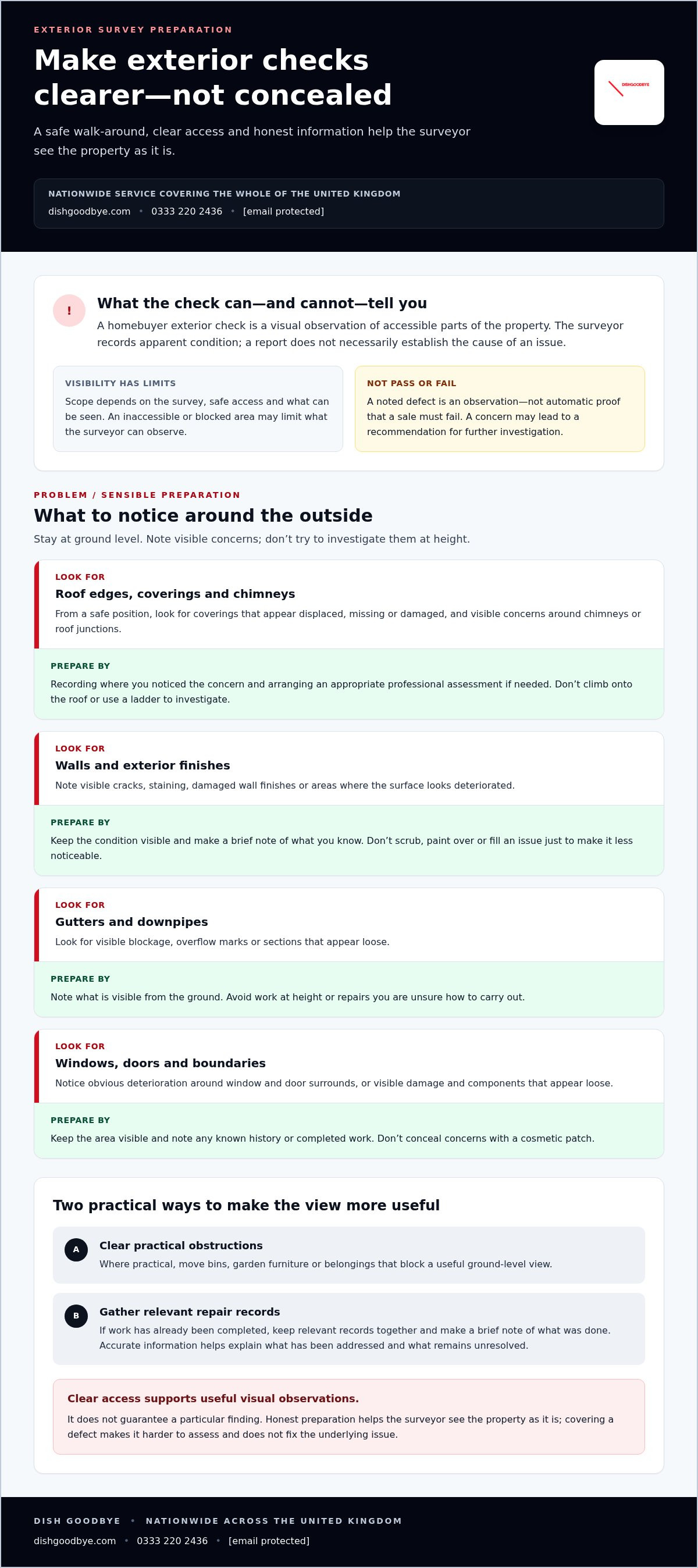The width and height of the screenshot is (698, 1568).
Task: Click Gutters and downpipes heading
Action: pos(131,922)
